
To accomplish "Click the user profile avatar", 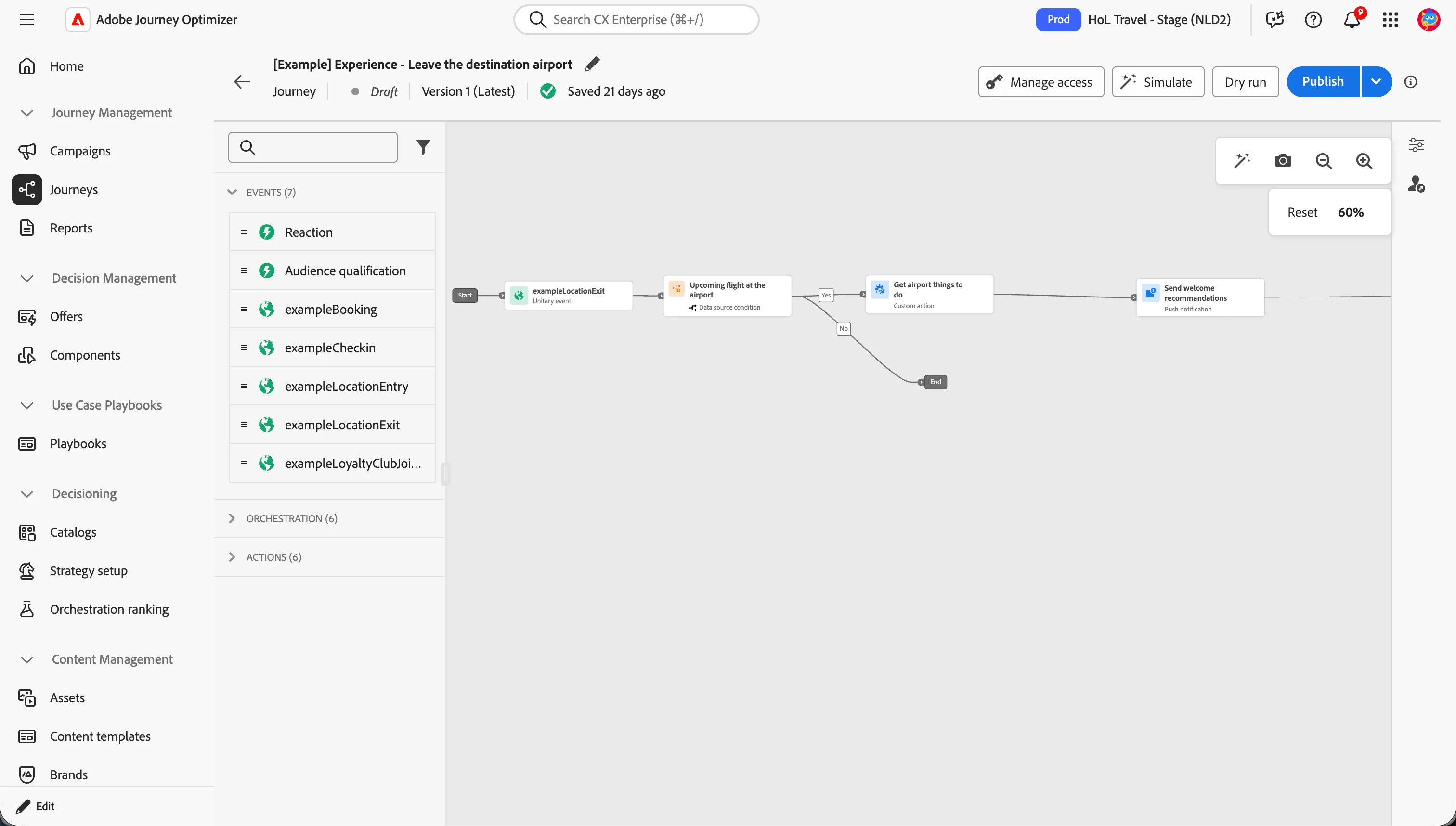I will coord(1428,19).
